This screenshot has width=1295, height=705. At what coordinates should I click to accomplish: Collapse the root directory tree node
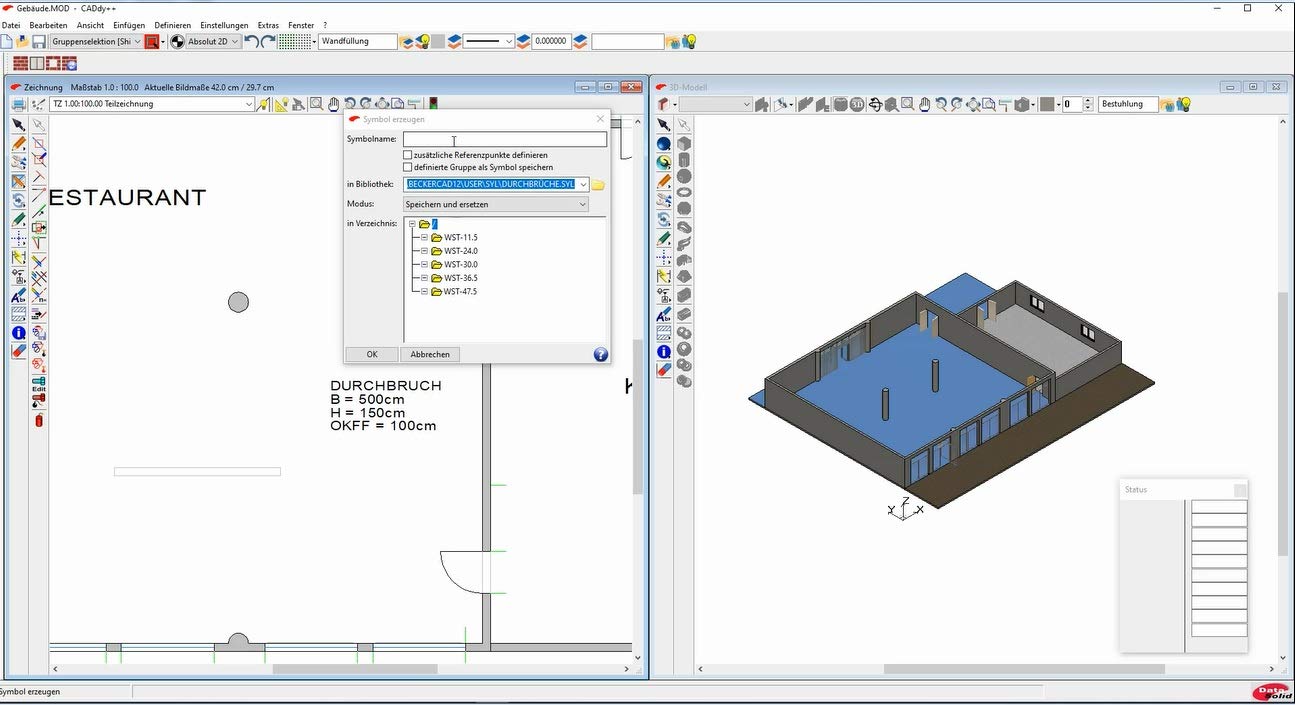click(412, 224)
